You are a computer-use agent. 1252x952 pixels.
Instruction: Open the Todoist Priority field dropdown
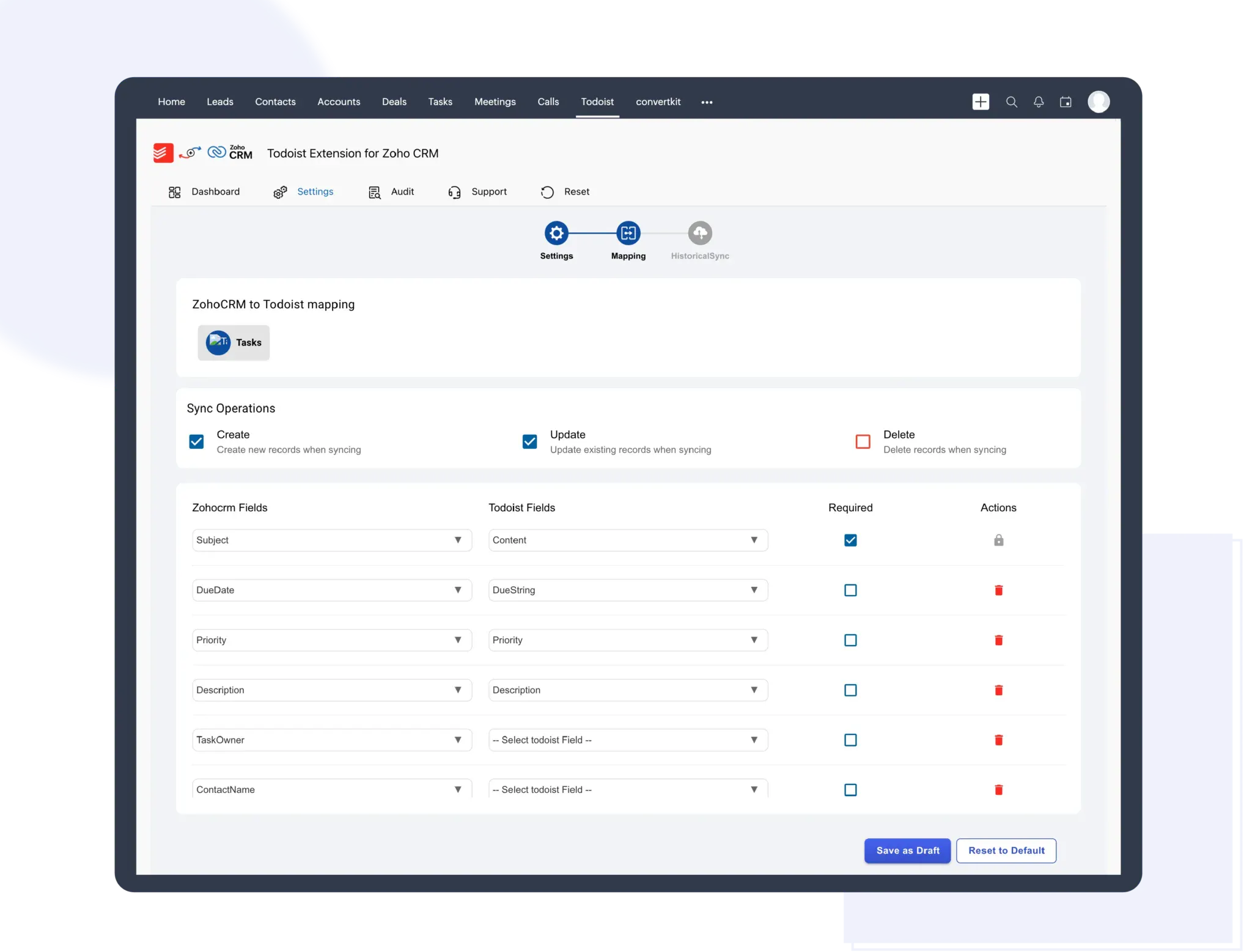[x=628, y=640]
